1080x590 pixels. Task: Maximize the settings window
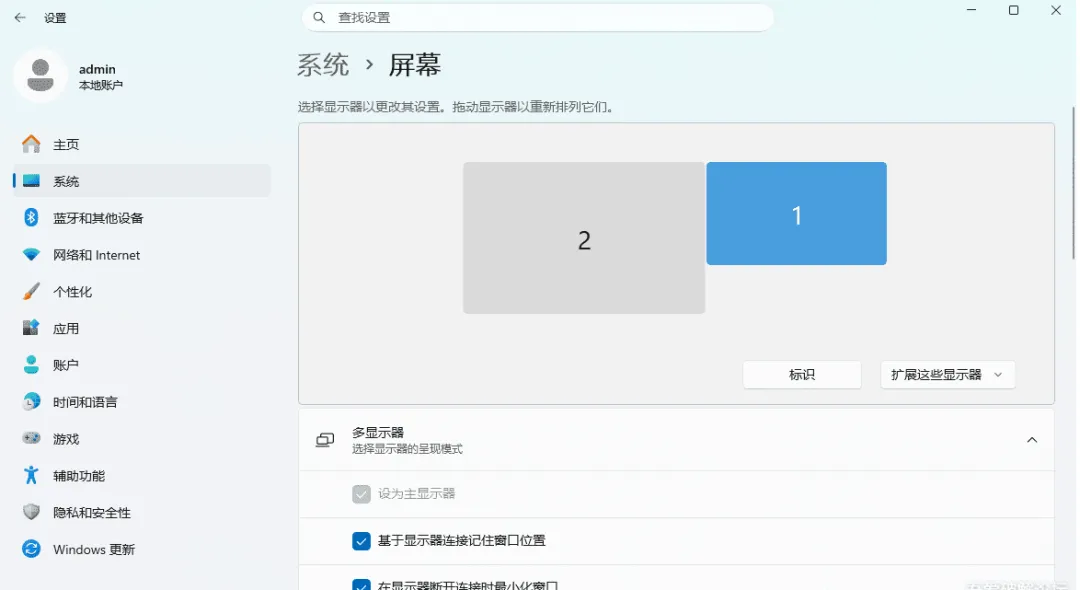(1013, 10)
